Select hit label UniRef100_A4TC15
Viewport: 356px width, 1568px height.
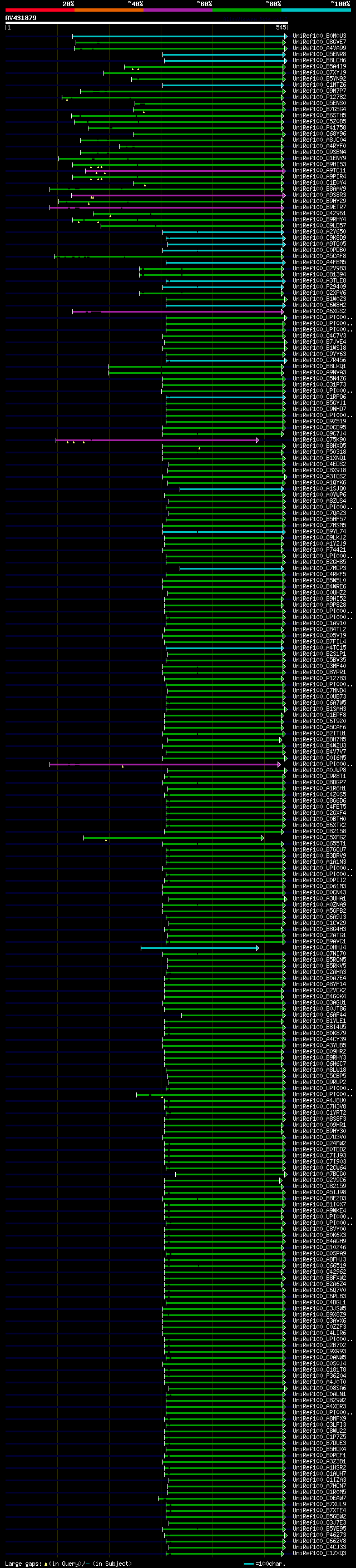click(319, 648)
